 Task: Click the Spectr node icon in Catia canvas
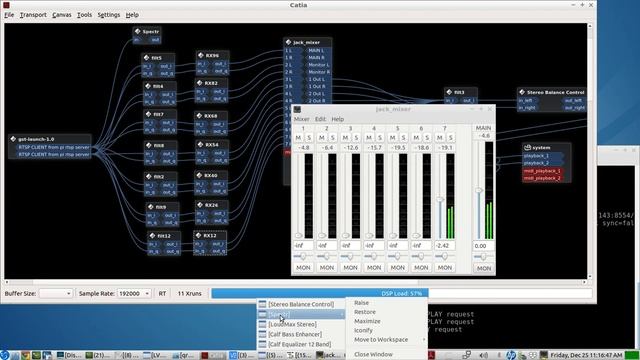[138, 31]
